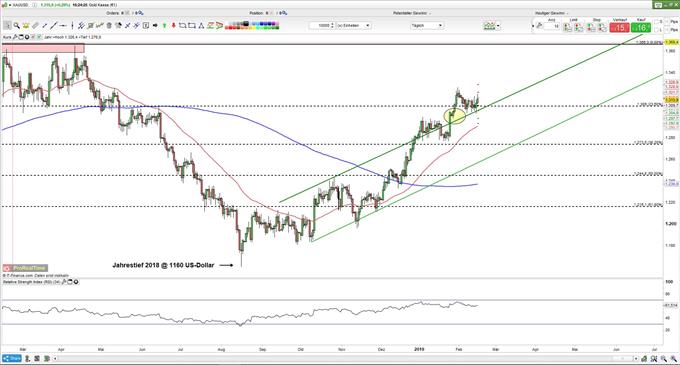Viewport: 680px width, 365px height.
Task: Select the rectangle drawing tool
Action: (192, 26)
